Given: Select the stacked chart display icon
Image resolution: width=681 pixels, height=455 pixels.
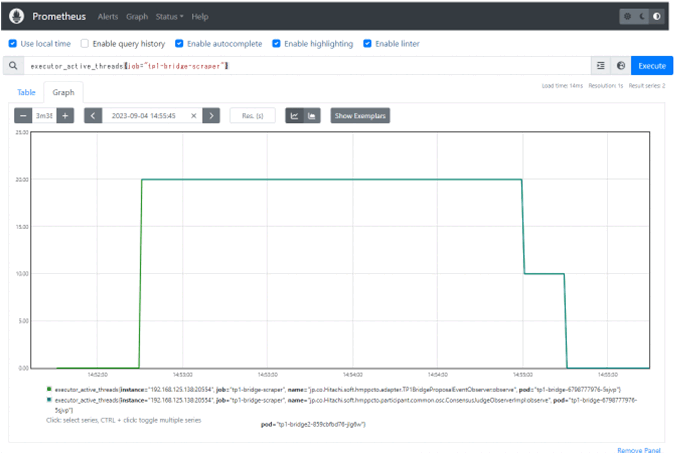Looking at the screenshot, I should point(312,115).
